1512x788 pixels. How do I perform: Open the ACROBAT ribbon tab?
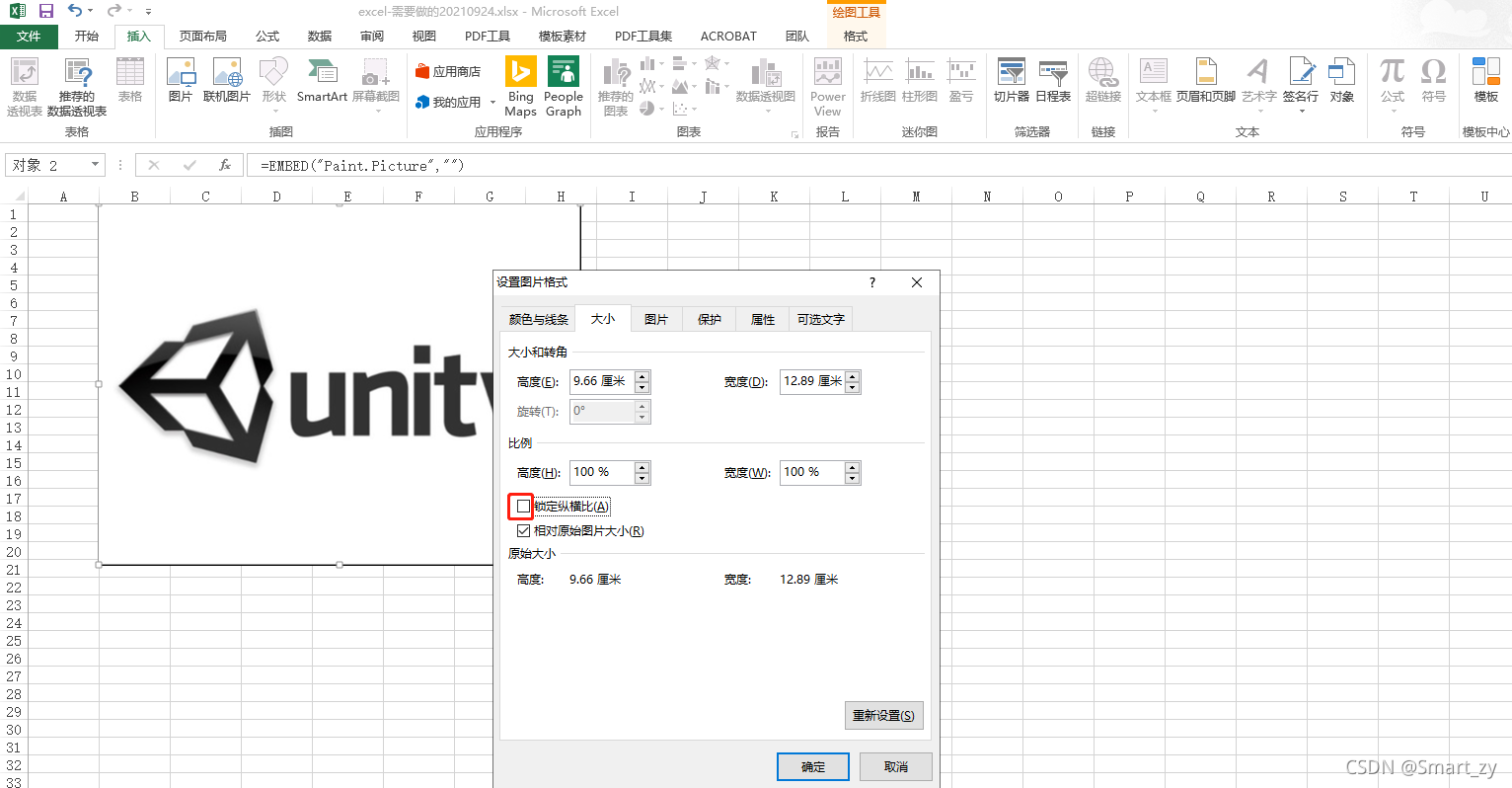728,37
